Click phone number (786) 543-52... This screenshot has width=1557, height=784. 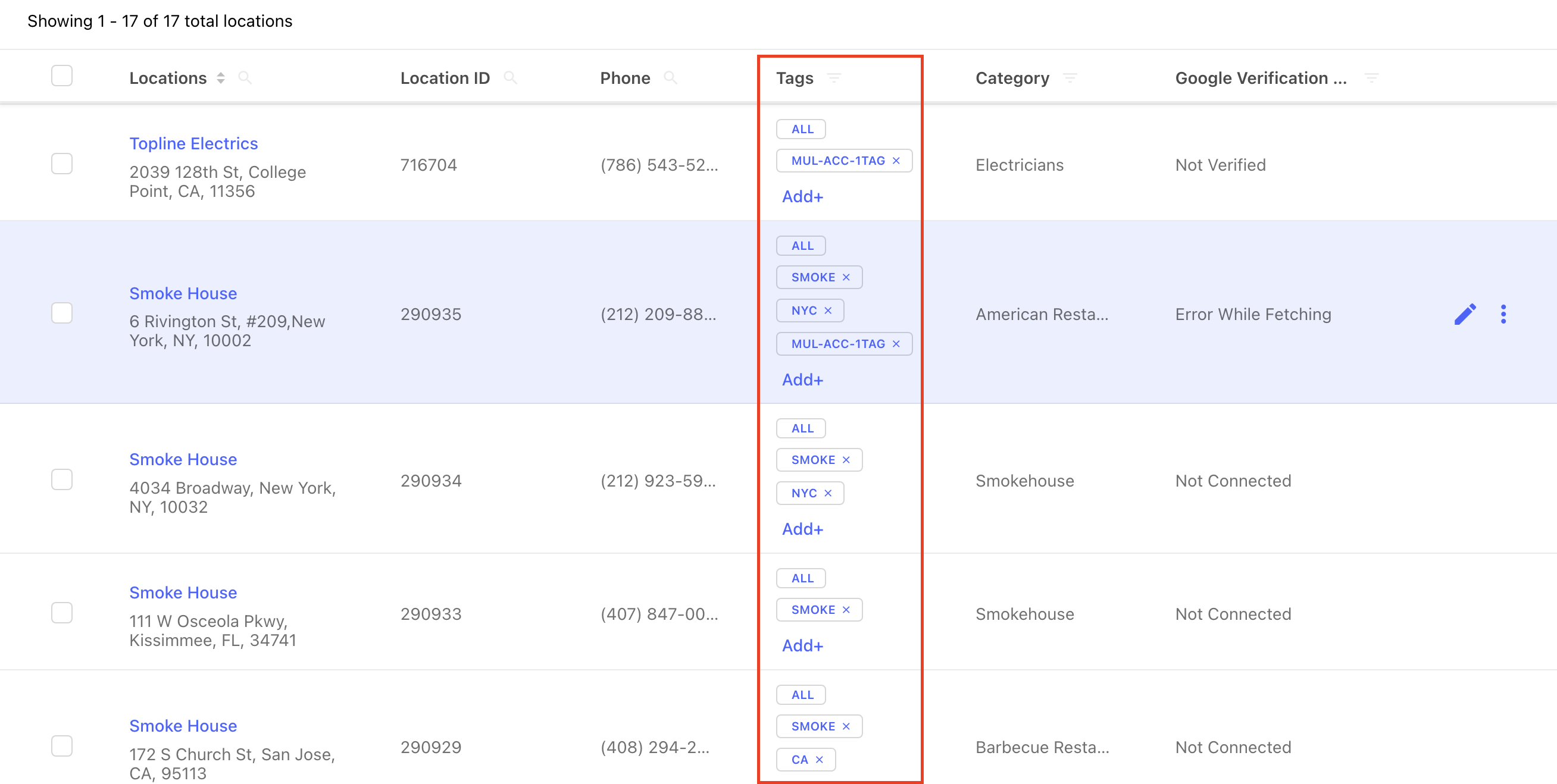(659, 165)
